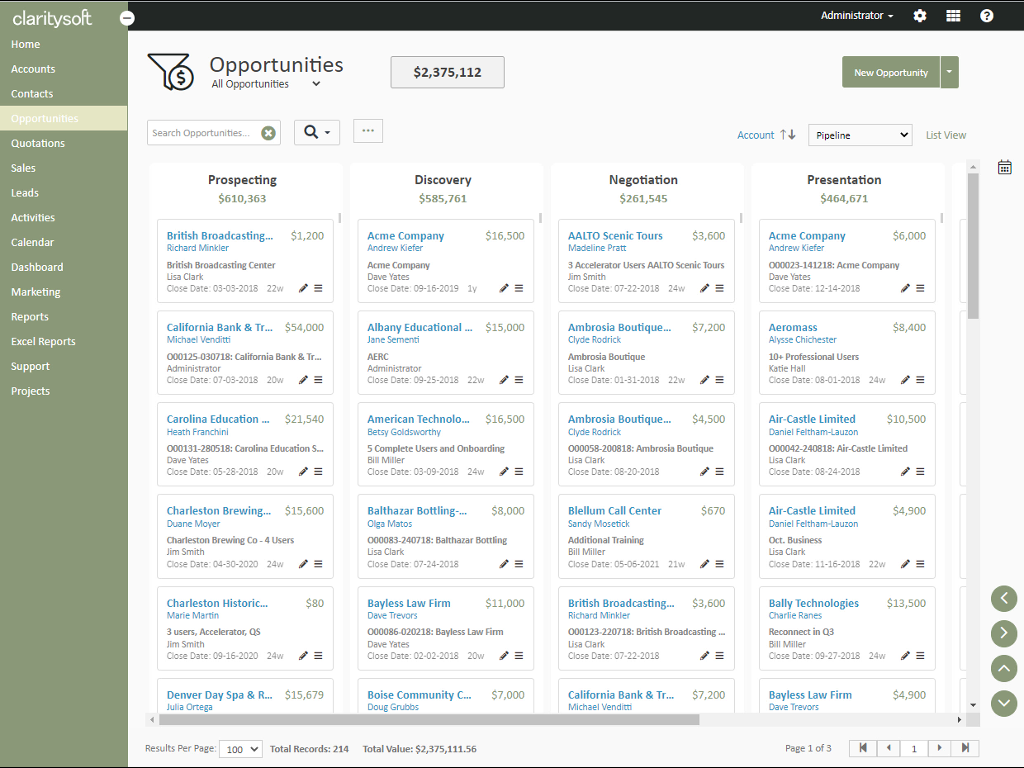The image size is (1024, 768).
Task: Open the more options ellipsis button
Action: point(368,131)
